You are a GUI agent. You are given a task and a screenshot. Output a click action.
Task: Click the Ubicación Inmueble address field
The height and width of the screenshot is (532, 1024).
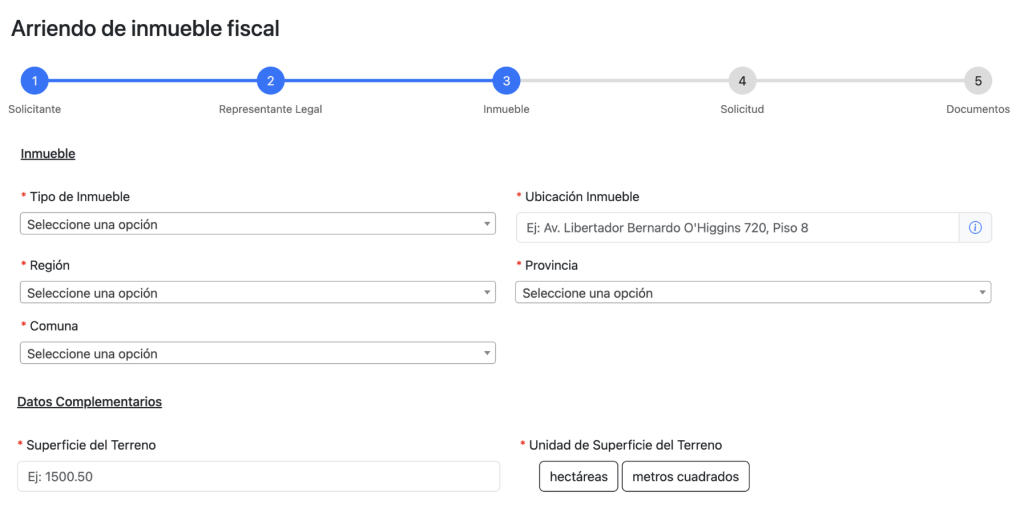(737, 228)
